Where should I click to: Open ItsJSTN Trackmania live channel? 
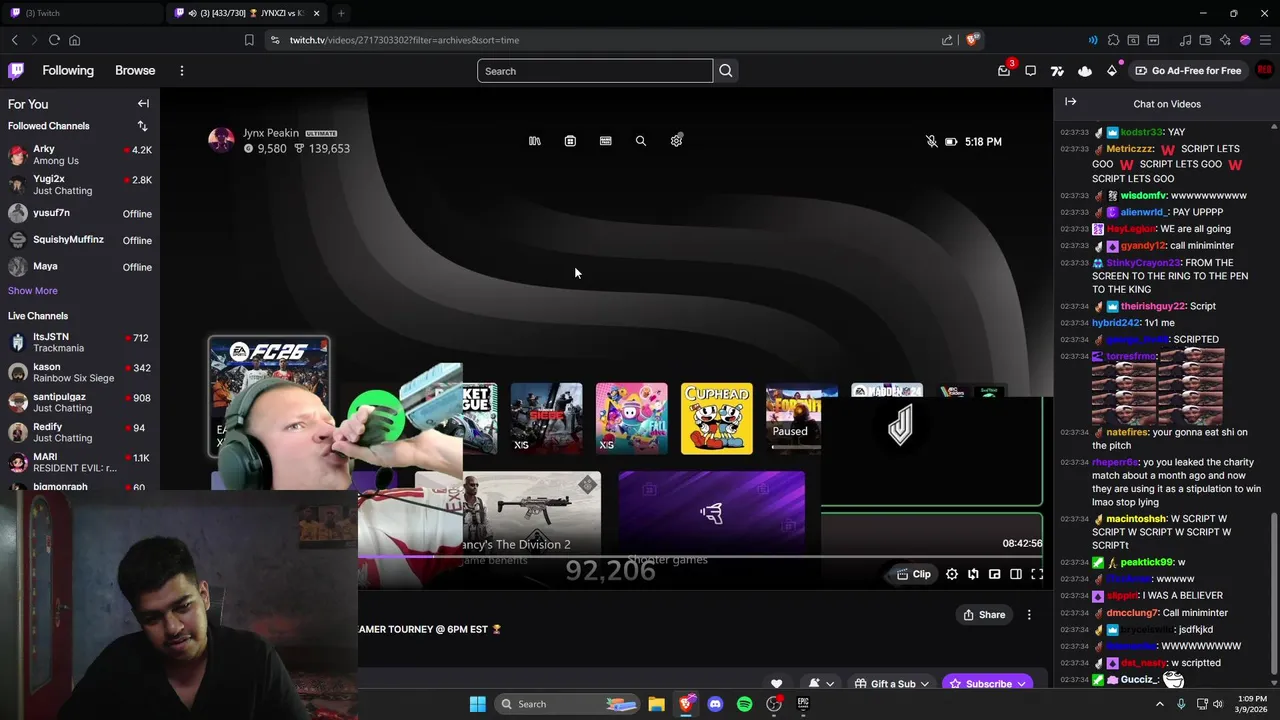pyautogui.click(x=80, y=343)
